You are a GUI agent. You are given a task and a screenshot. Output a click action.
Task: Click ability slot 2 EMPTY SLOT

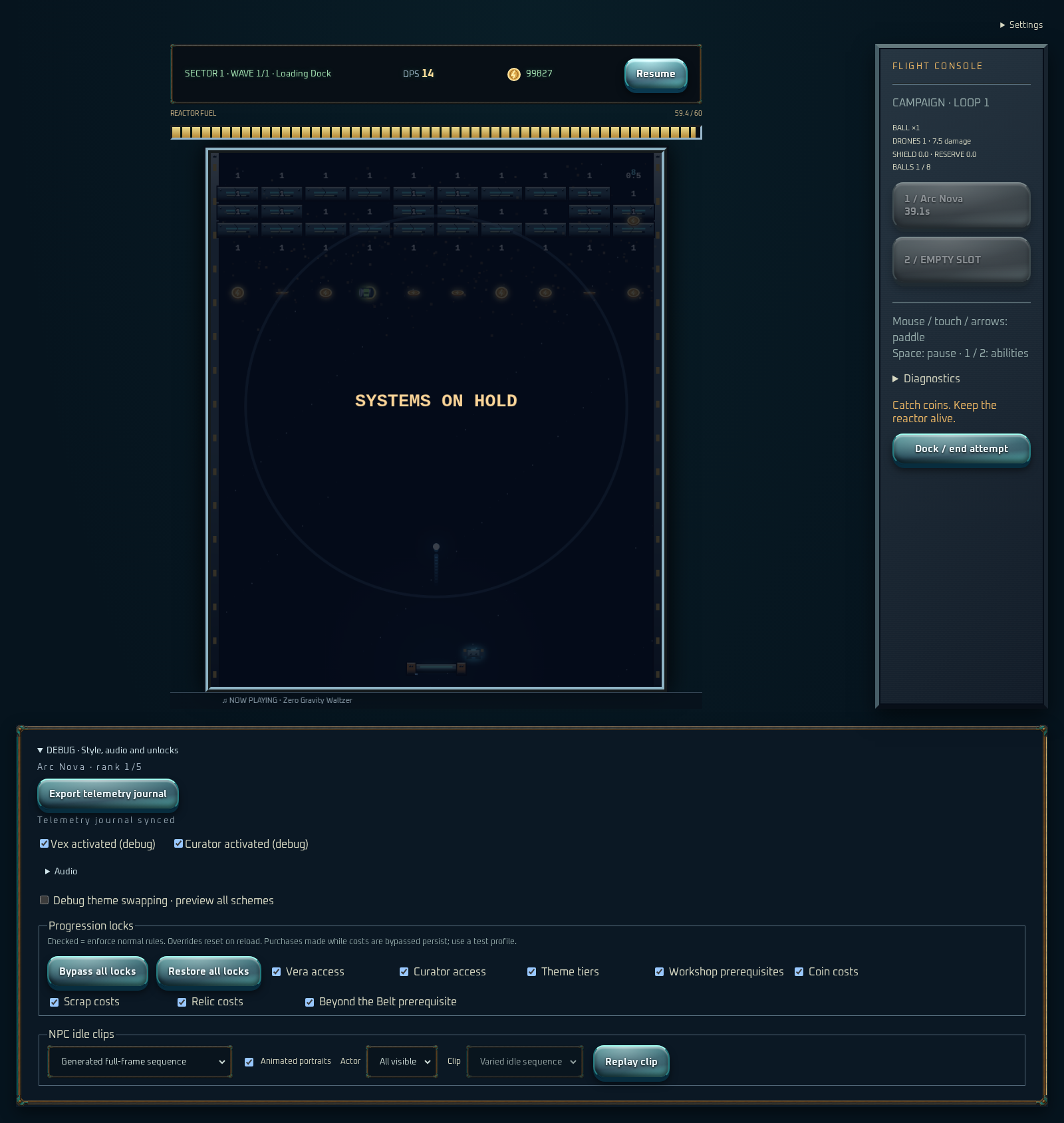tap(962, 259)
